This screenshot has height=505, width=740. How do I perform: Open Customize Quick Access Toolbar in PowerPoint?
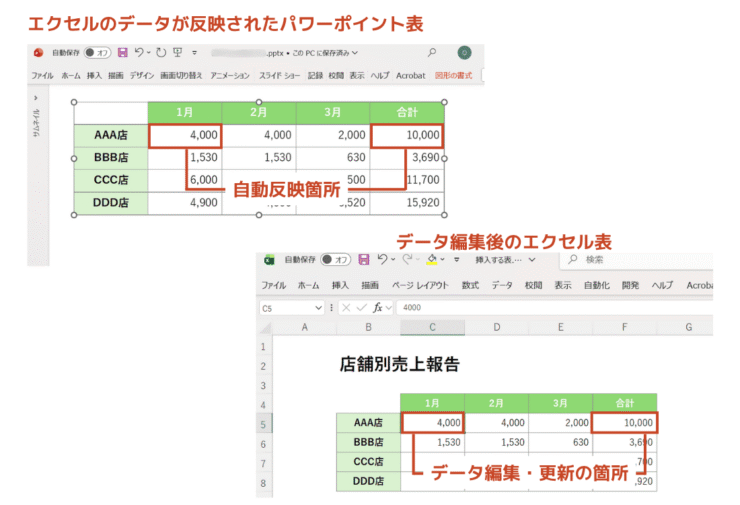[x=194, y=53]
